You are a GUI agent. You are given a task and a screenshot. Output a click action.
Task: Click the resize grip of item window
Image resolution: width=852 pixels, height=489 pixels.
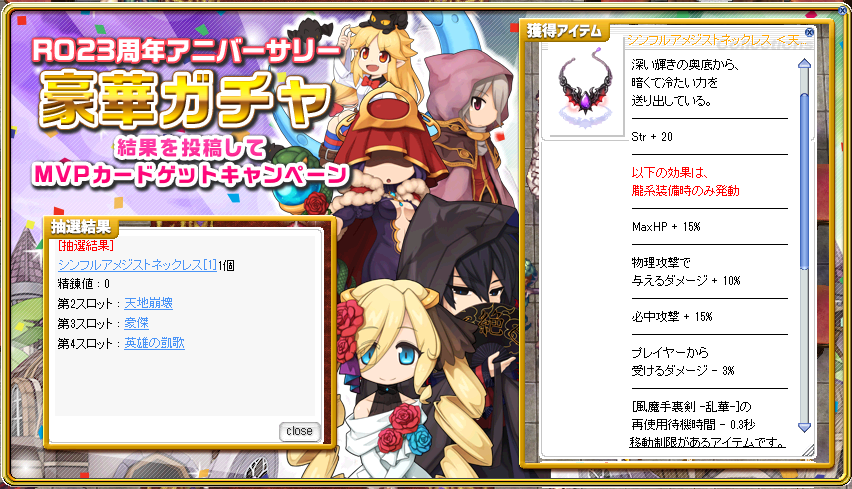click(809, 450)
